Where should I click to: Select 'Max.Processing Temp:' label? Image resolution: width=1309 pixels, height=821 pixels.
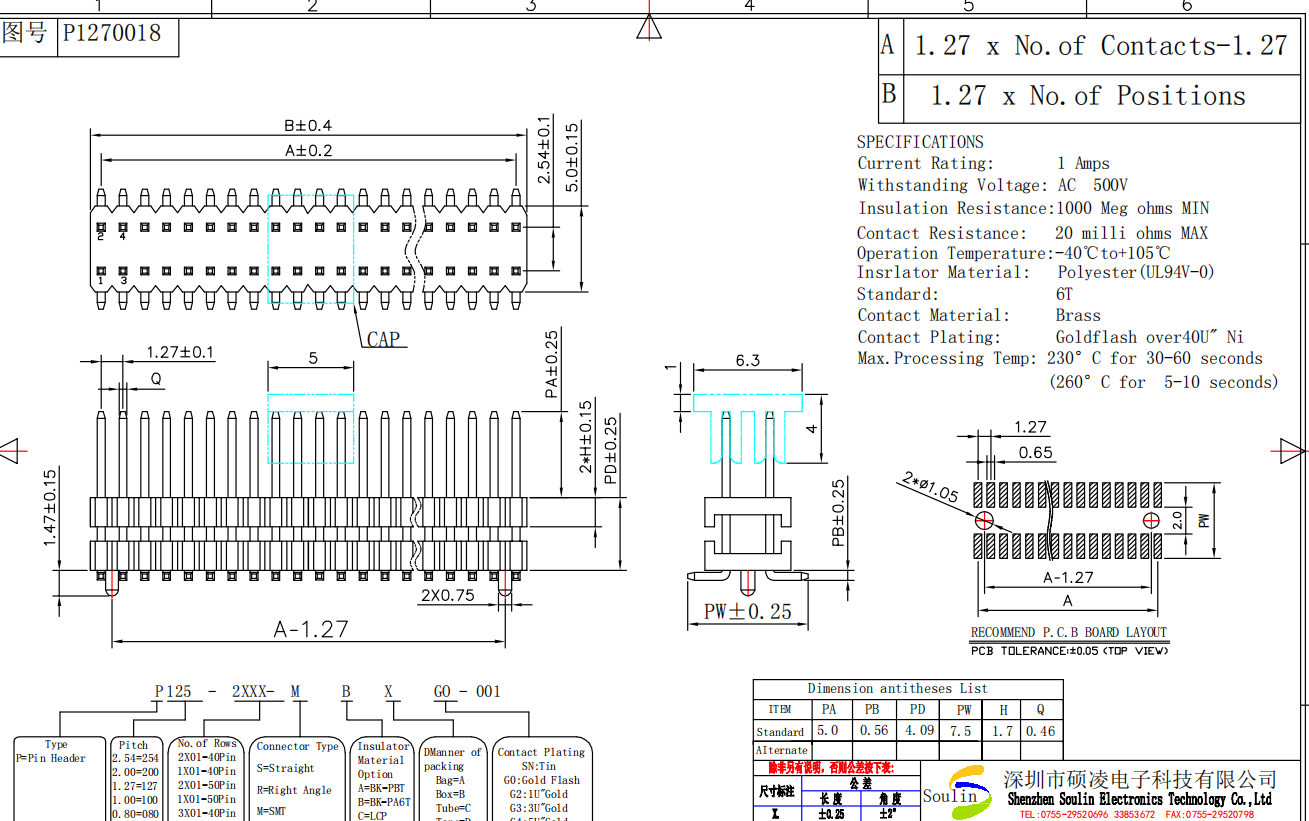point(946,359)
